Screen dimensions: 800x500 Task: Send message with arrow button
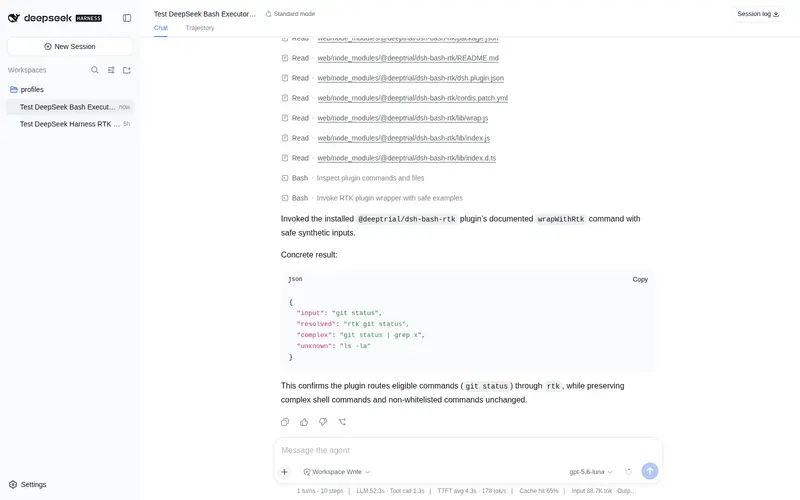coord(649,471)
